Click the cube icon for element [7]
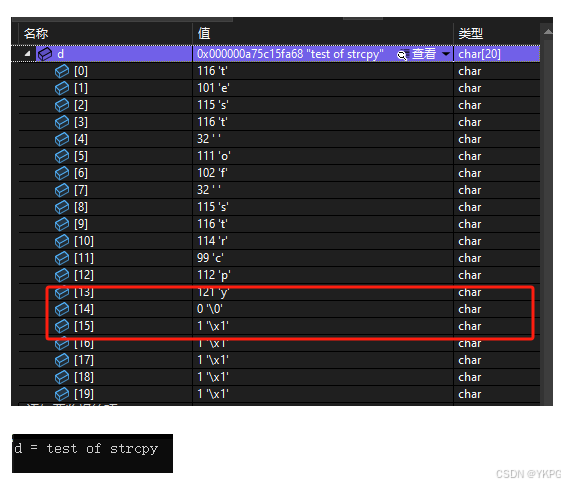 click(62, 190)
